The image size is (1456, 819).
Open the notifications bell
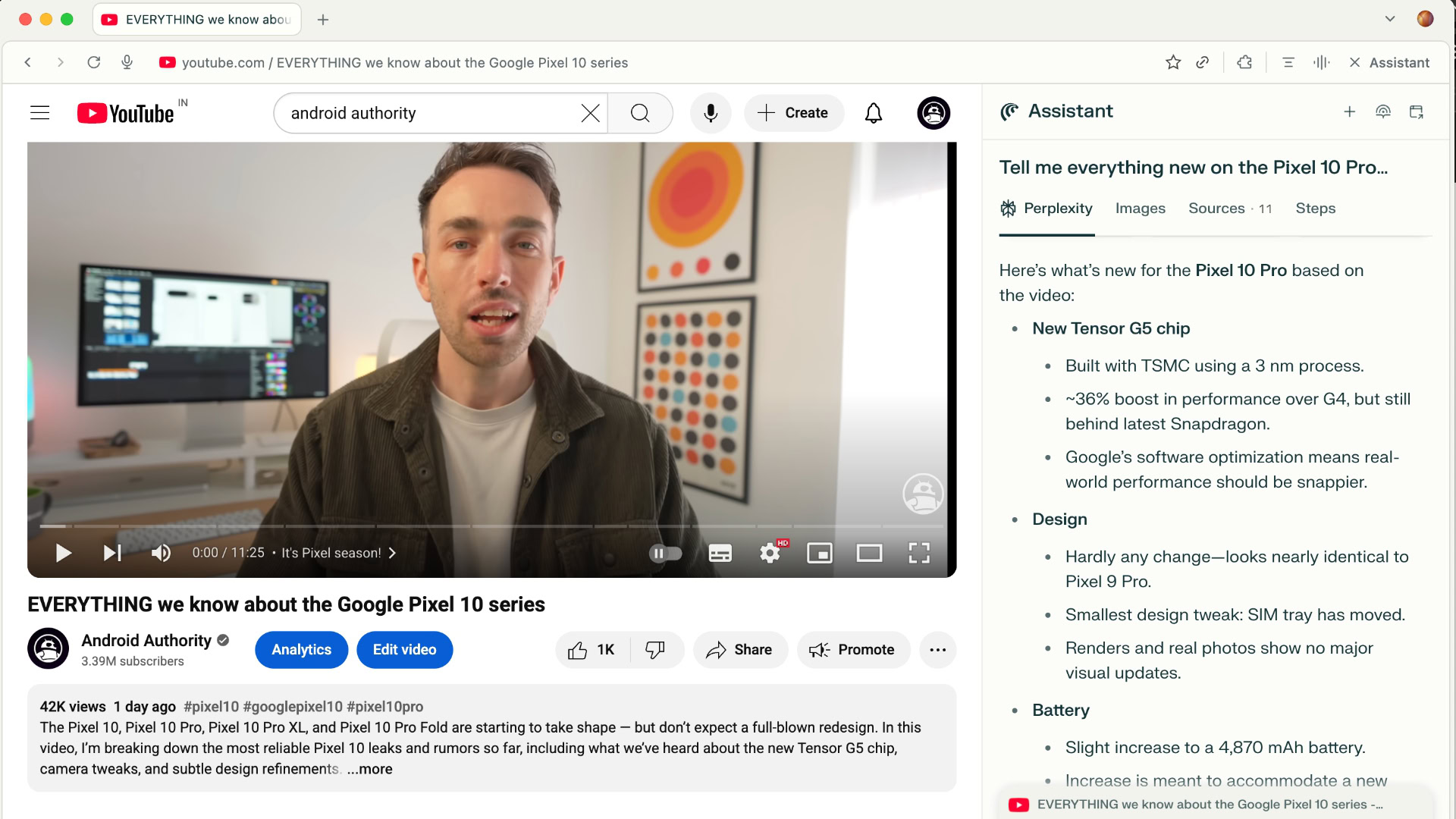tap(874, 113)
